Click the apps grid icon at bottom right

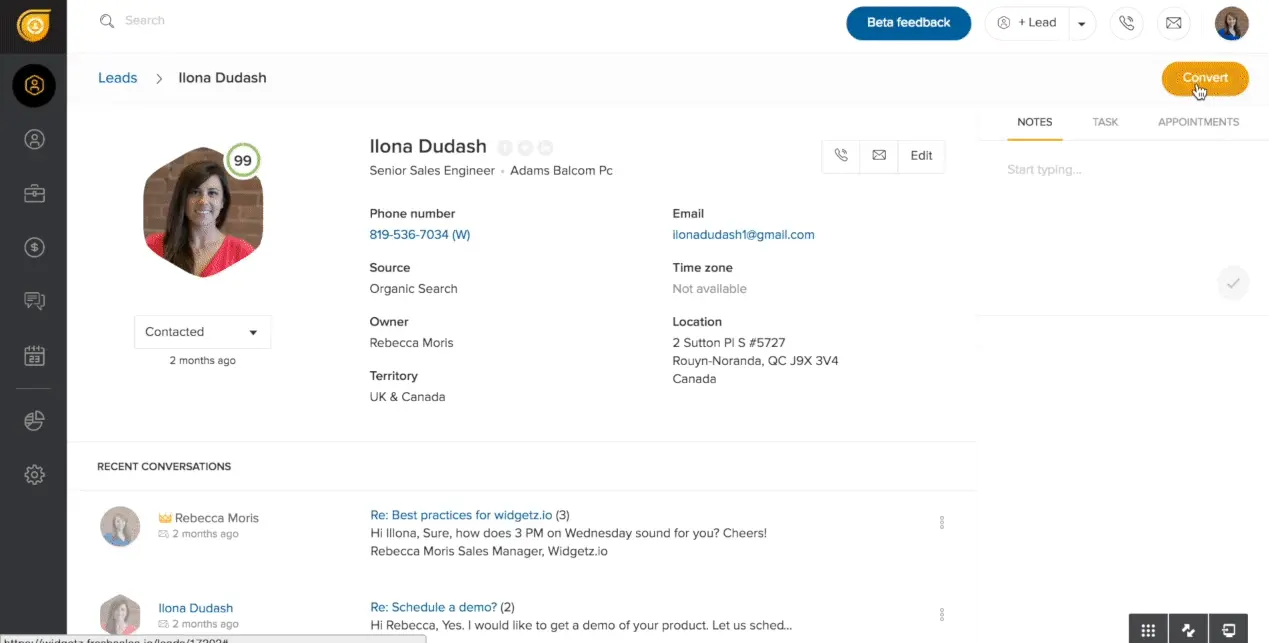tap(1147, 628)
